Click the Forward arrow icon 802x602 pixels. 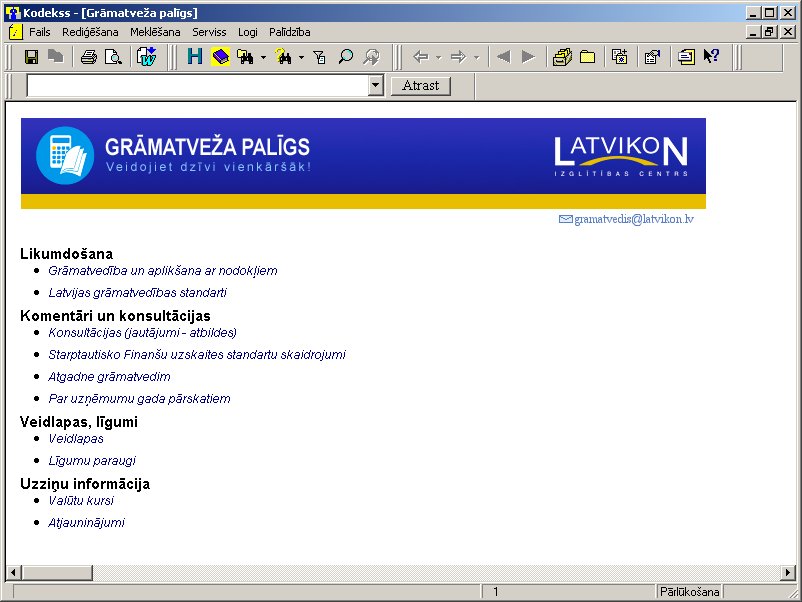(458, 57)
